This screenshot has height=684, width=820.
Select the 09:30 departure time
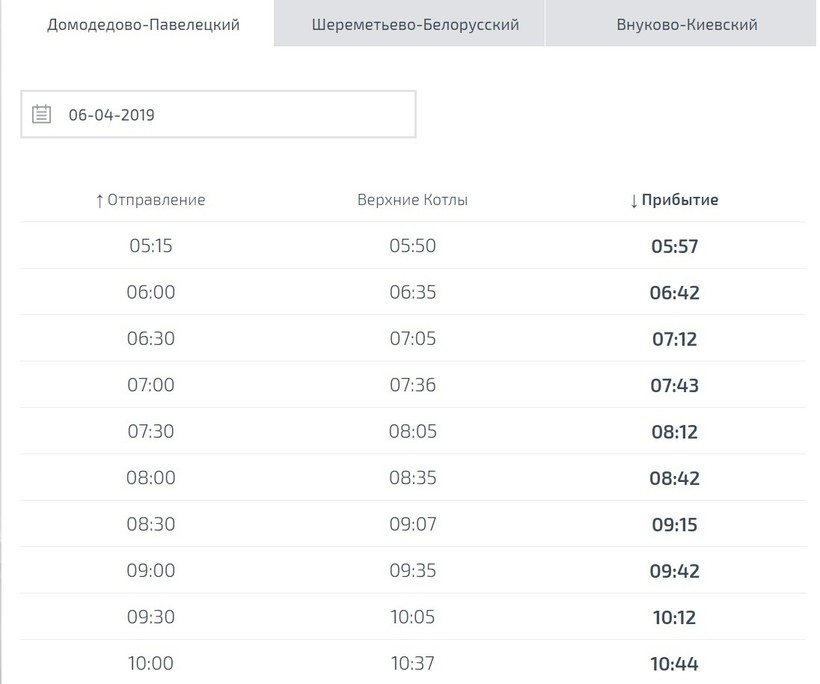click(x=150, y=617)
